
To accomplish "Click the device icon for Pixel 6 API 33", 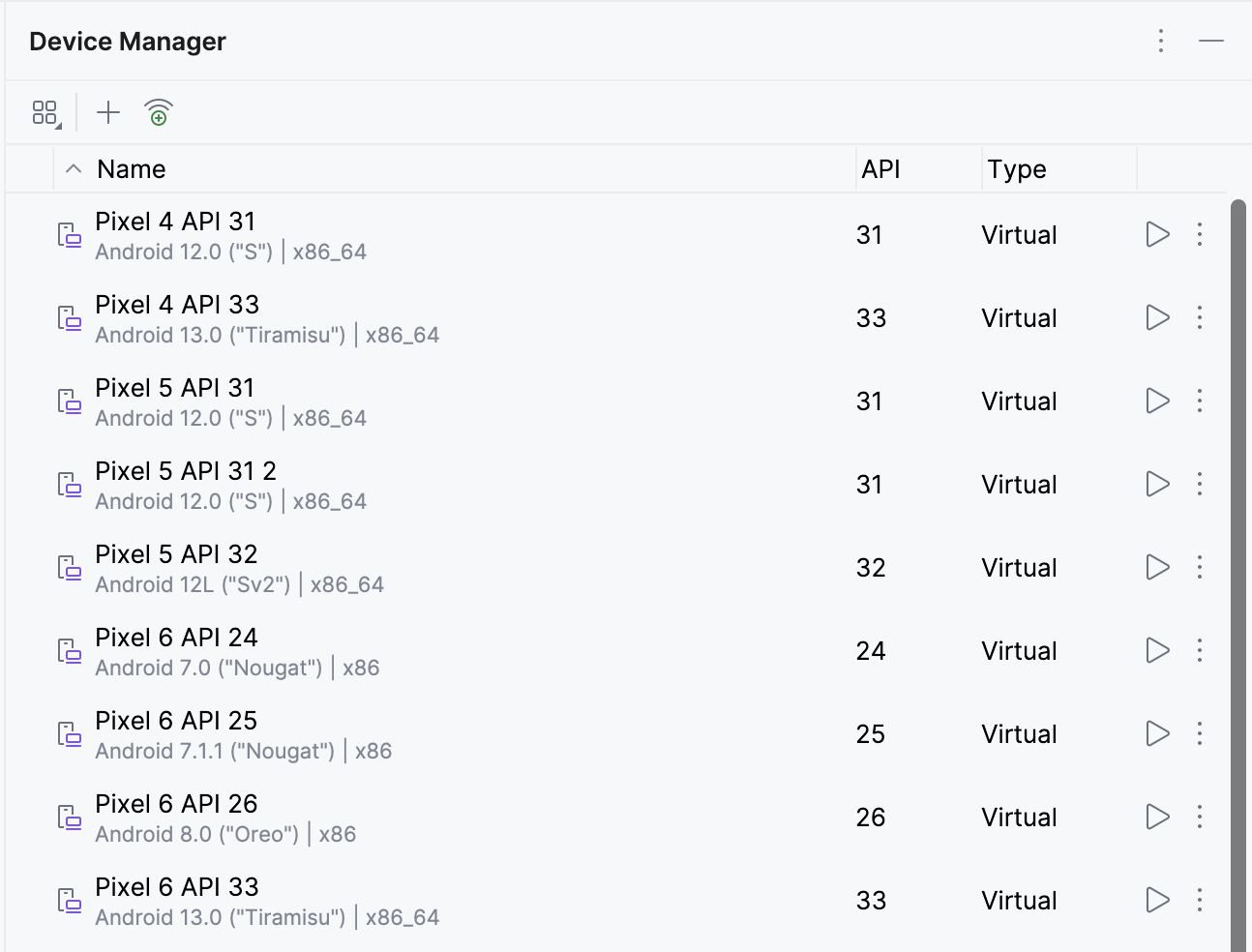I will [x=69, y=901].
